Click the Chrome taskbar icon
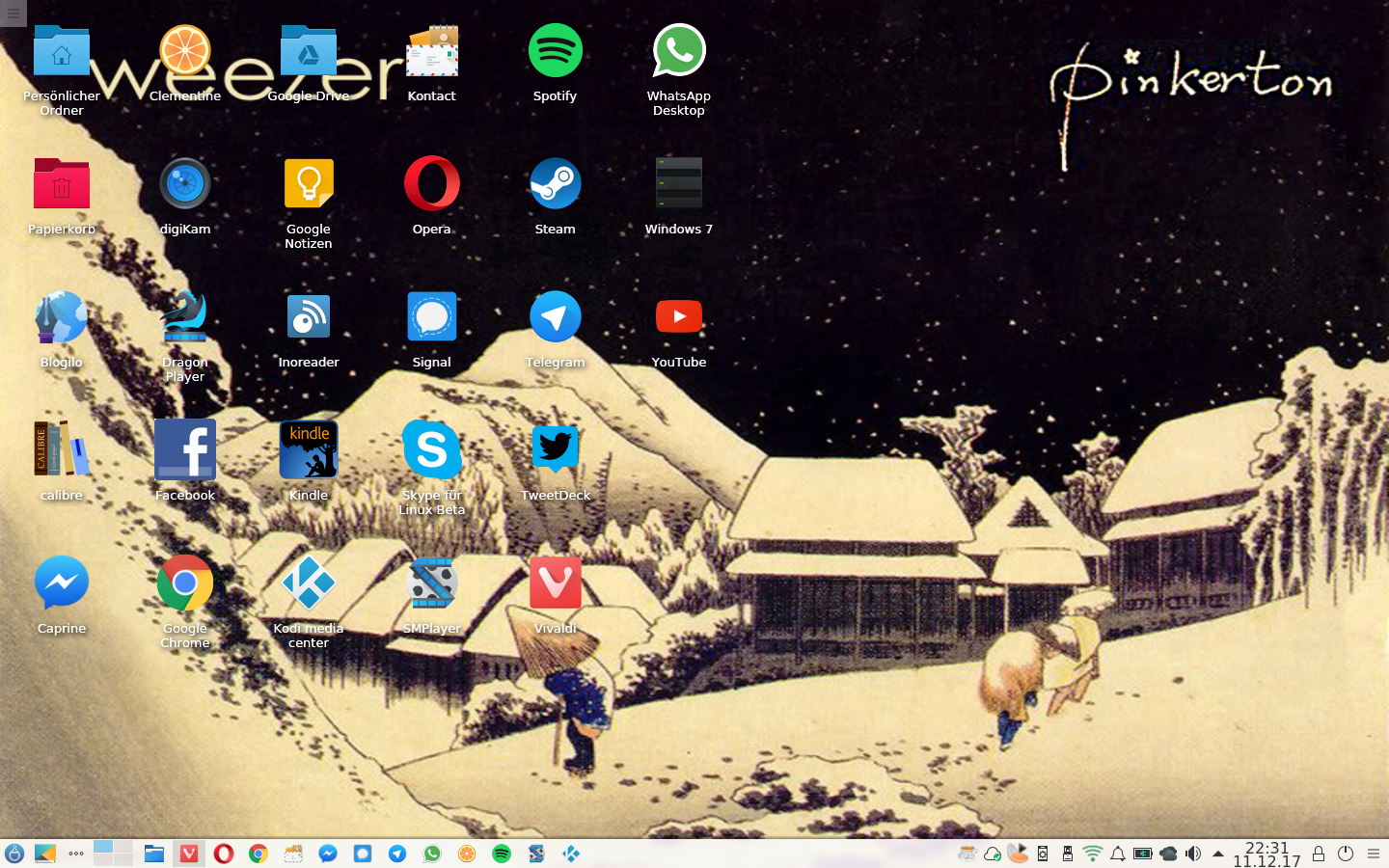The height and width of the screenshot is (868, 1389). click(259, 854)
